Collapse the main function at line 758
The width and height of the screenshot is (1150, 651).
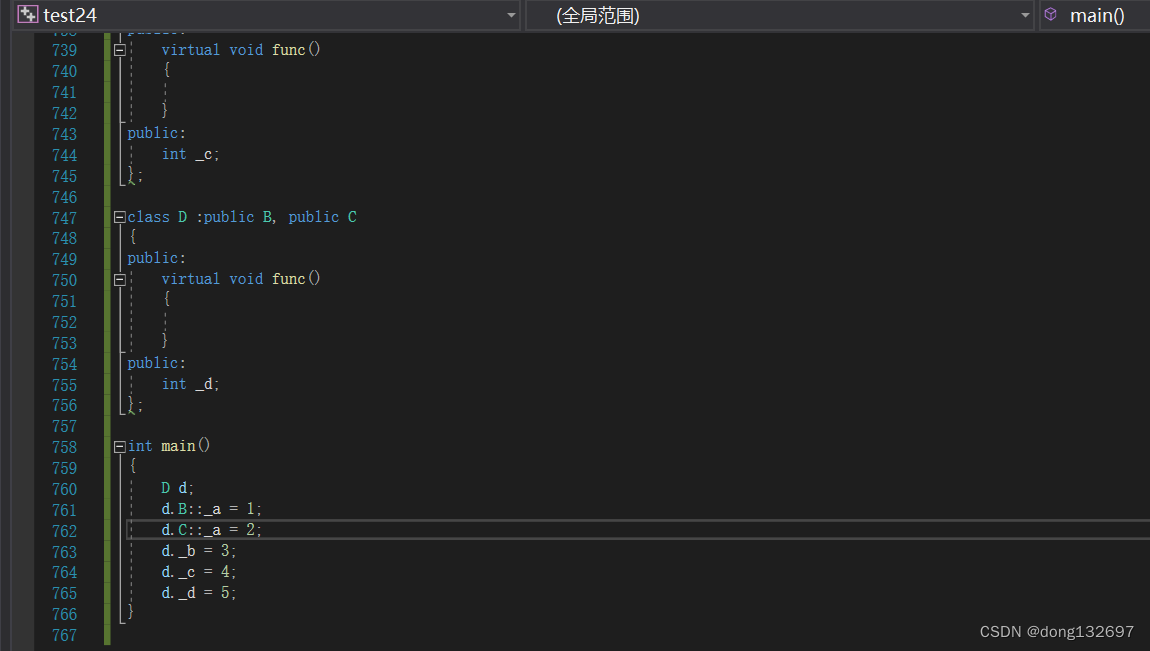[x=120, y=447]
